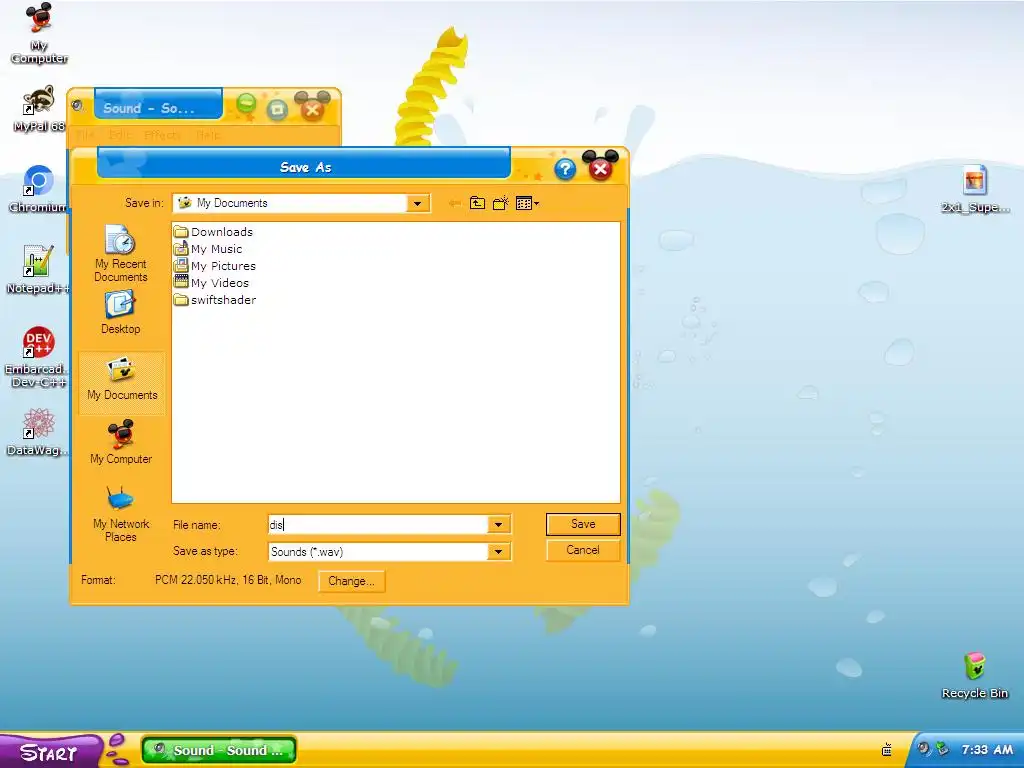1024x768 pixels.
Task: Go back to last folder visited
Action: pyautogui.click(x=455, y=204)
